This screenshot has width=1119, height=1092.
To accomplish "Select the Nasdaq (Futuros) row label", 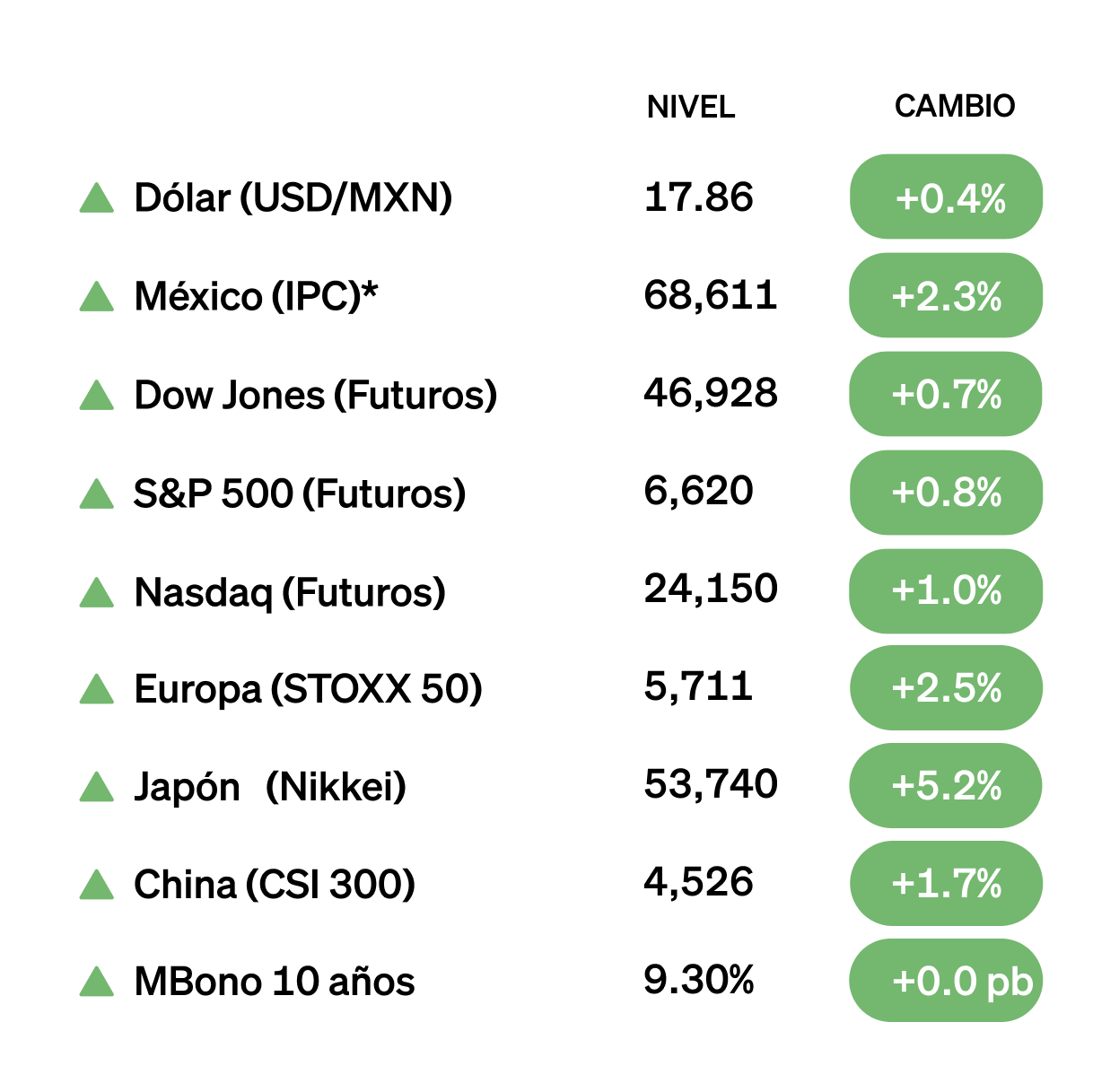I will [x=290, y=593].
